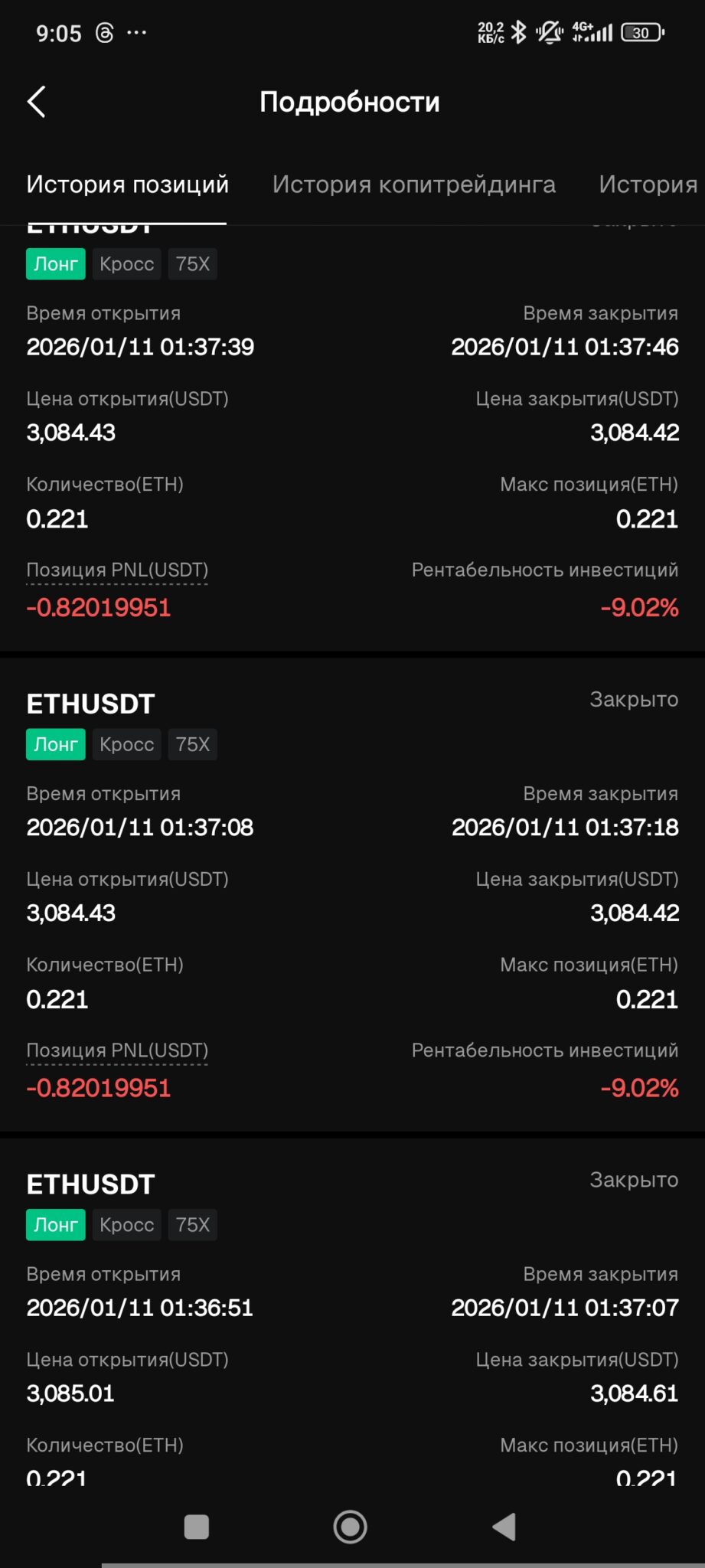Open the partially visible История tab
705x1568 pixels.
(648, 185)
